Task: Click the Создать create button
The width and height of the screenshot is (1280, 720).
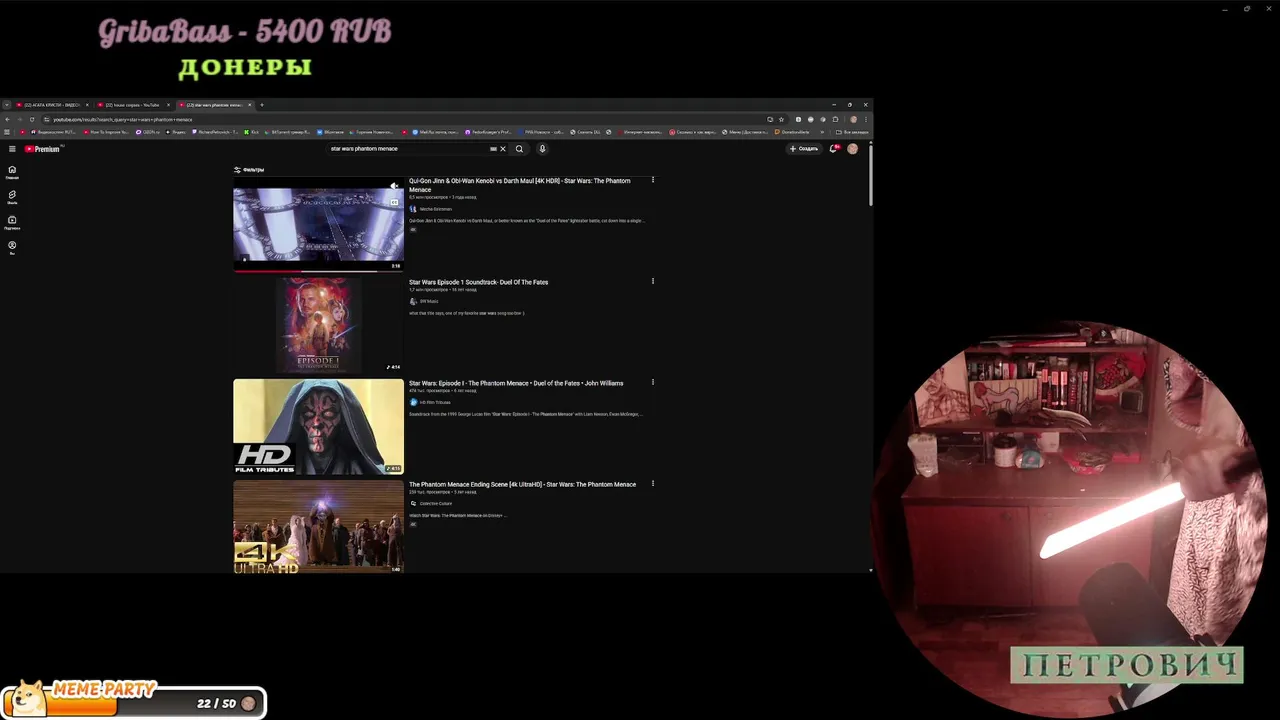Action: pos(804,149)
